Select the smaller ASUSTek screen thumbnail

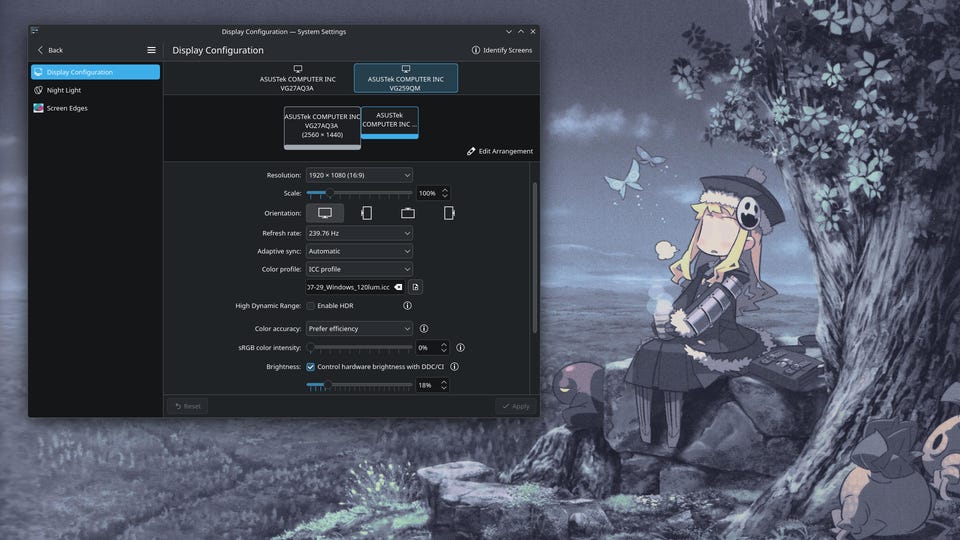coord(390,122)
